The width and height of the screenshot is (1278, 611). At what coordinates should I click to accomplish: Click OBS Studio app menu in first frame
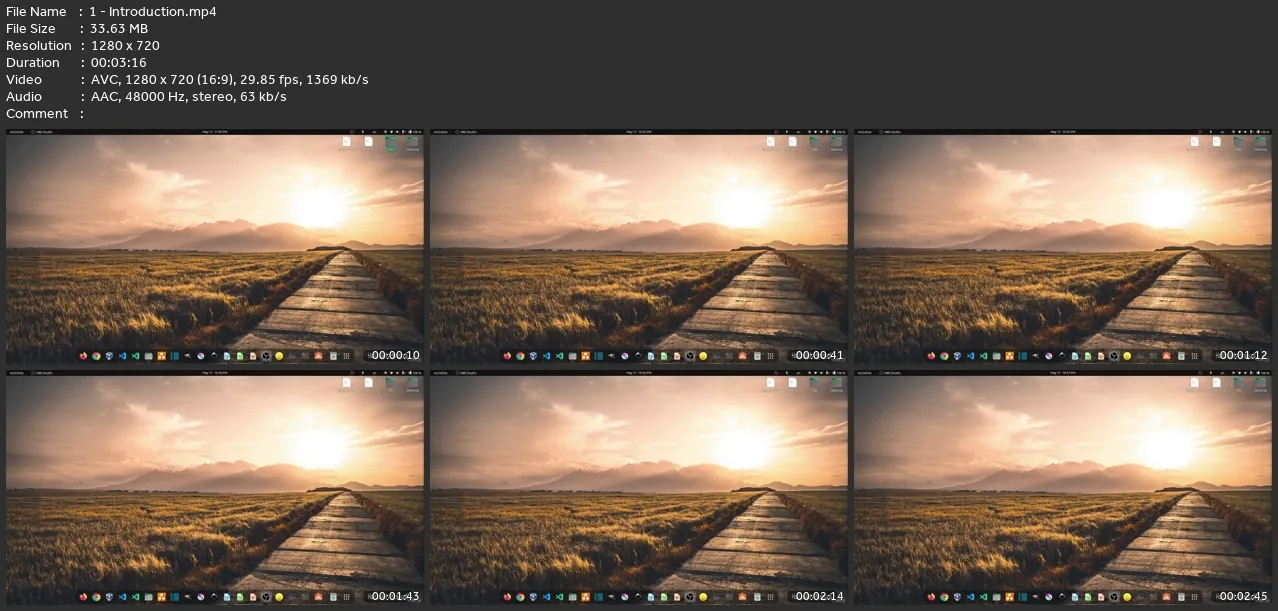point(44,132)
